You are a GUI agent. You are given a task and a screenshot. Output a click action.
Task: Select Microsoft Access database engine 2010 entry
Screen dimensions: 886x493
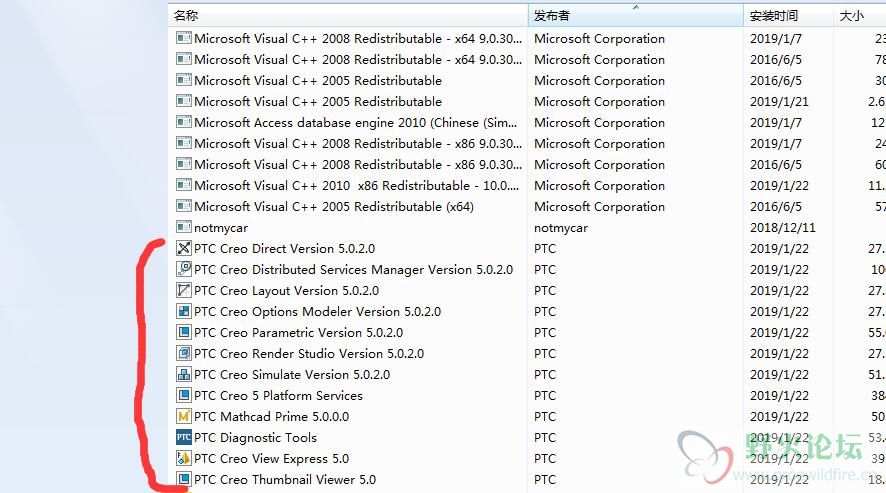click(x=527, y=122)
